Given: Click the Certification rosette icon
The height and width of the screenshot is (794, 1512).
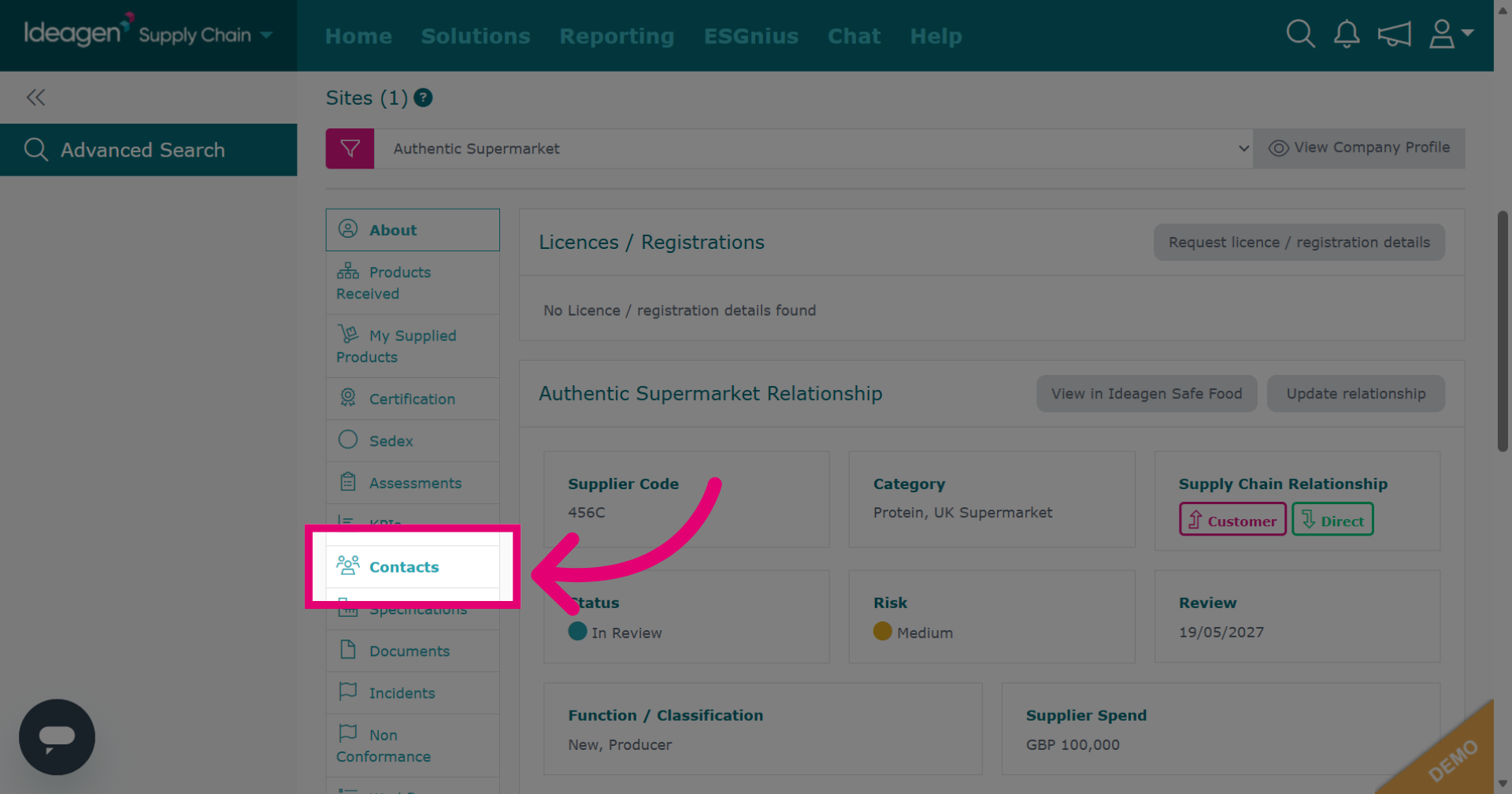Looking at the screenshot, I should 348,397.
